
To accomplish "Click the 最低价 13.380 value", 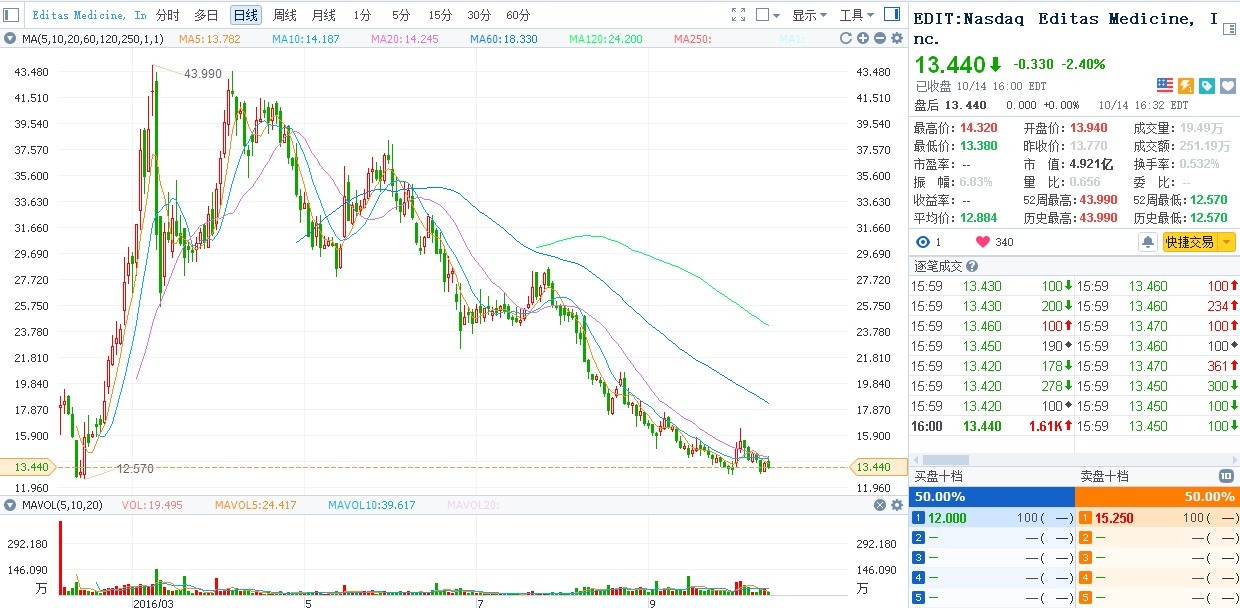I will 979,145.
